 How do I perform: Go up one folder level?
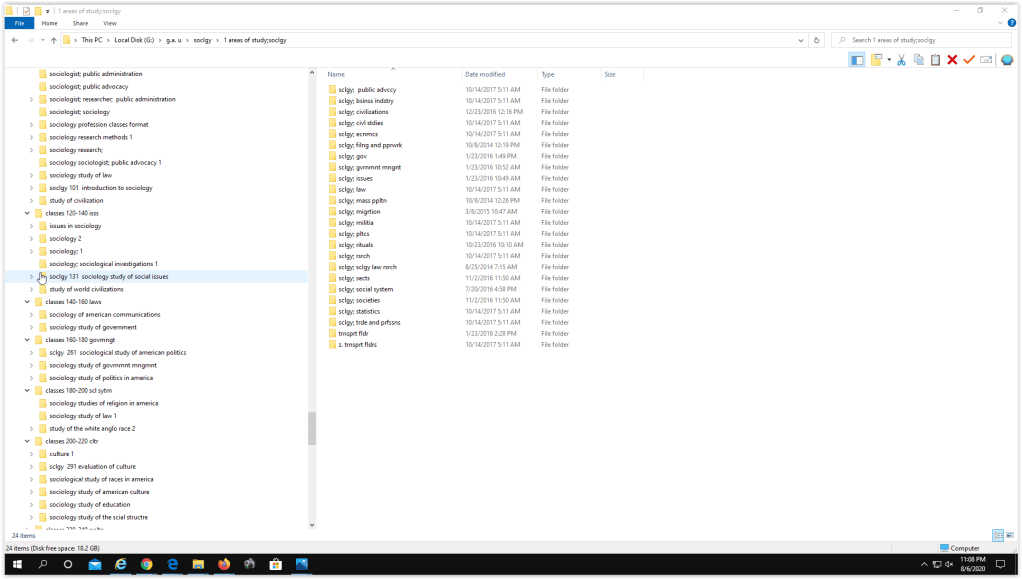54,40
